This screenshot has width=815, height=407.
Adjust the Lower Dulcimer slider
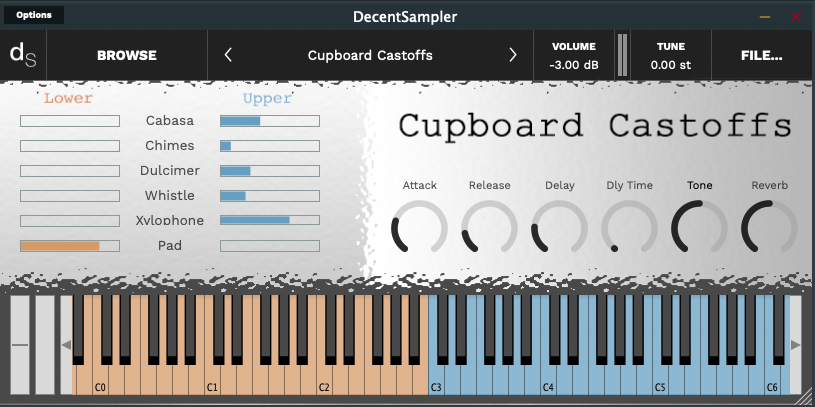tap(70, 171)
